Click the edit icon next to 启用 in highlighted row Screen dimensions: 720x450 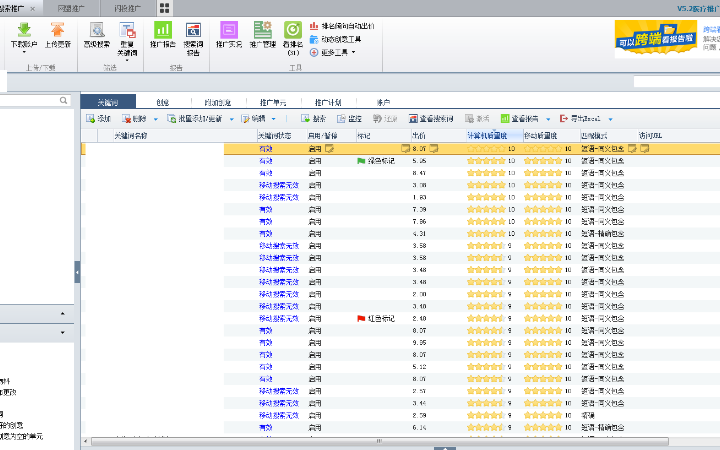click(329, 148)
